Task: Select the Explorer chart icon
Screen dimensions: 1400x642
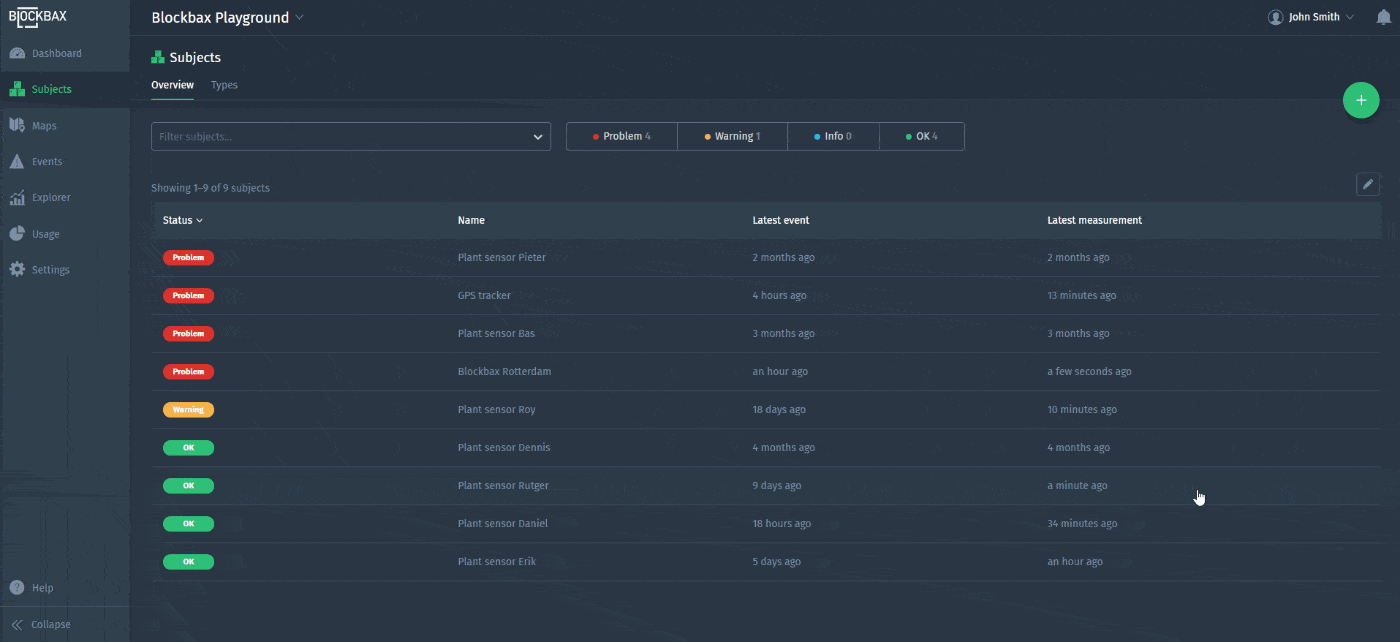Action: point(17,197)
